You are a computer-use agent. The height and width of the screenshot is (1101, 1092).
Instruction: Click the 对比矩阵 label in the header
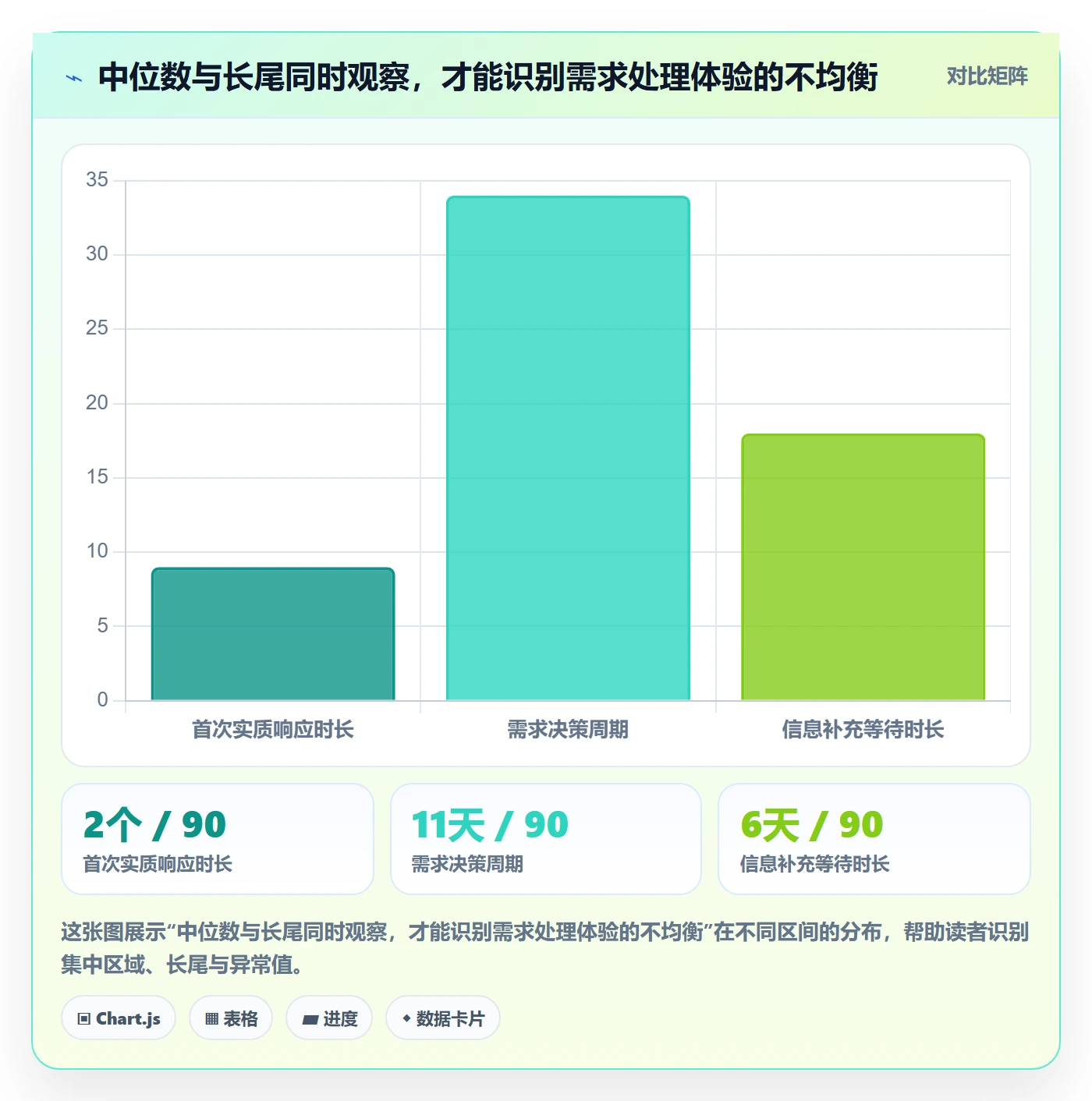987,76
